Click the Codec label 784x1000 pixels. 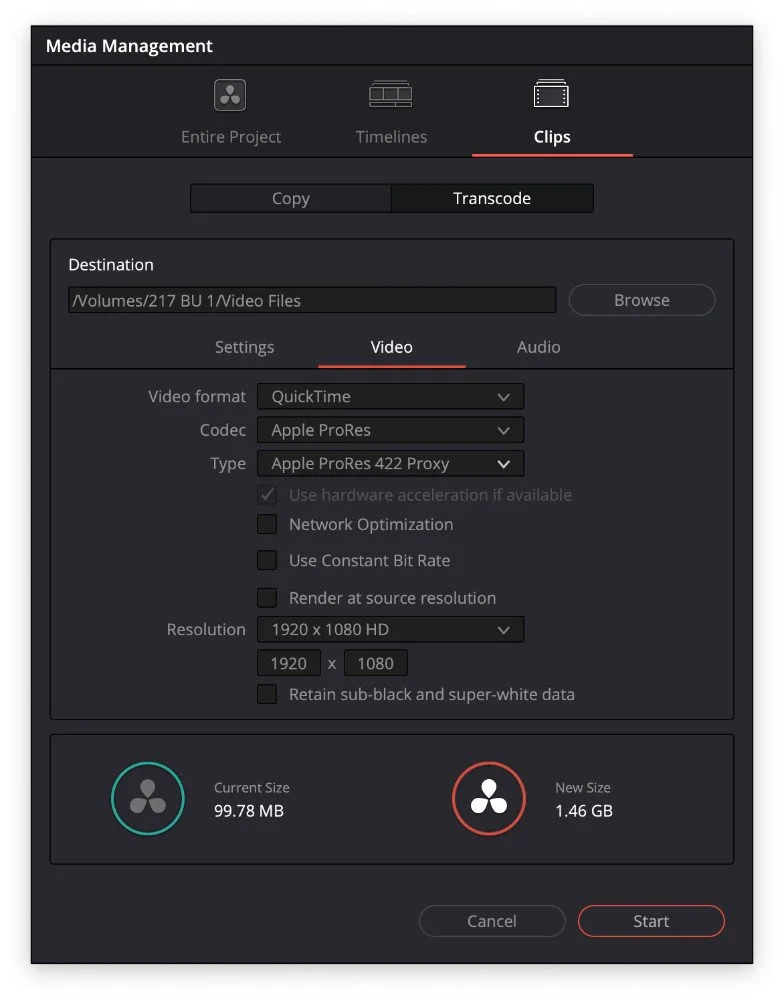pyautogui.click(x=223, y=430)
